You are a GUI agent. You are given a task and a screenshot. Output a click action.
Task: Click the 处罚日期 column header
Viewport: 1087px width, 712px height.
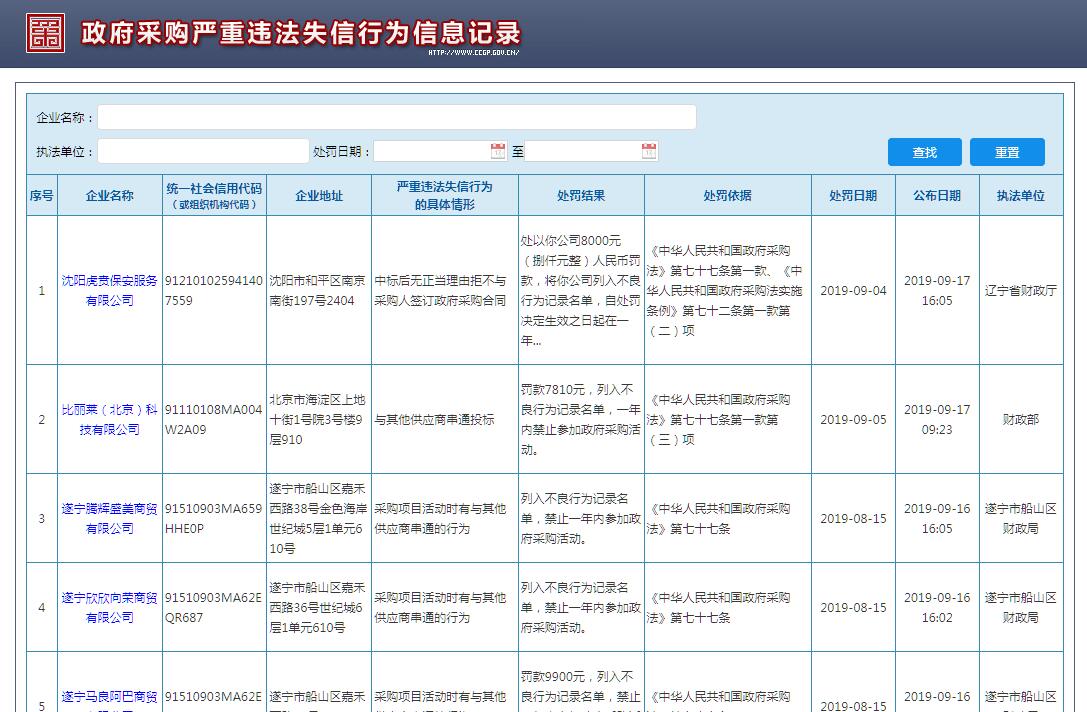[852, 196]
